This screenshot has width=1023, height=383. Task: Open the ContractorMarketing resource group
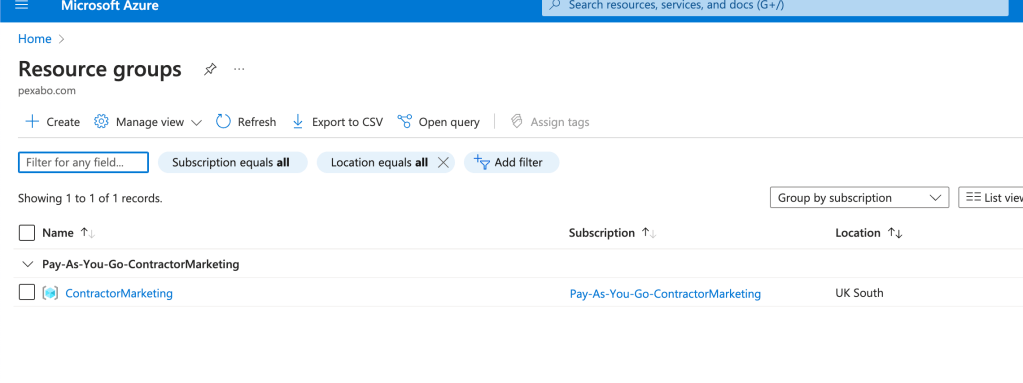(119, 294)
